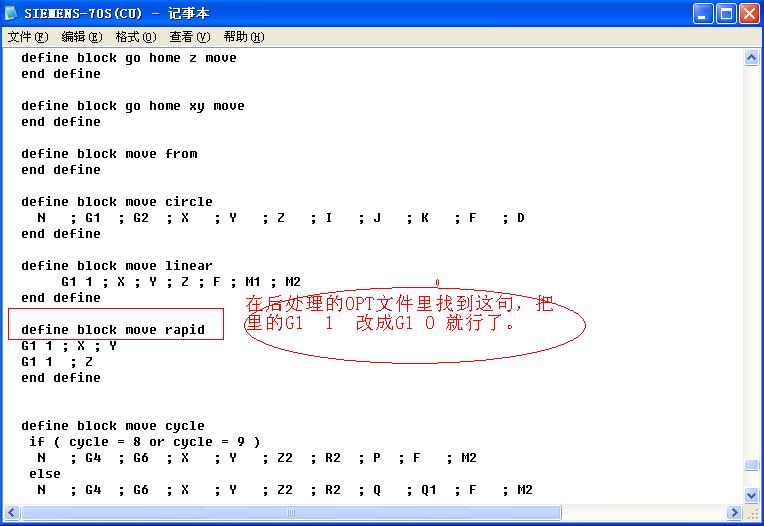
Task: Click the vertical scrollbar down arrow
Action: tap(751, 496)
